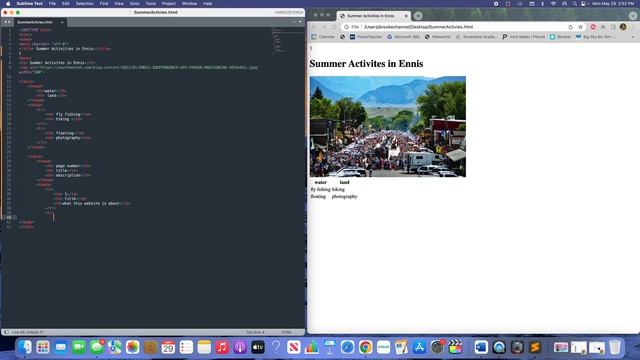Open Spotlight search in the menu bar
This screenshot has height=360, width=640.
574,4
